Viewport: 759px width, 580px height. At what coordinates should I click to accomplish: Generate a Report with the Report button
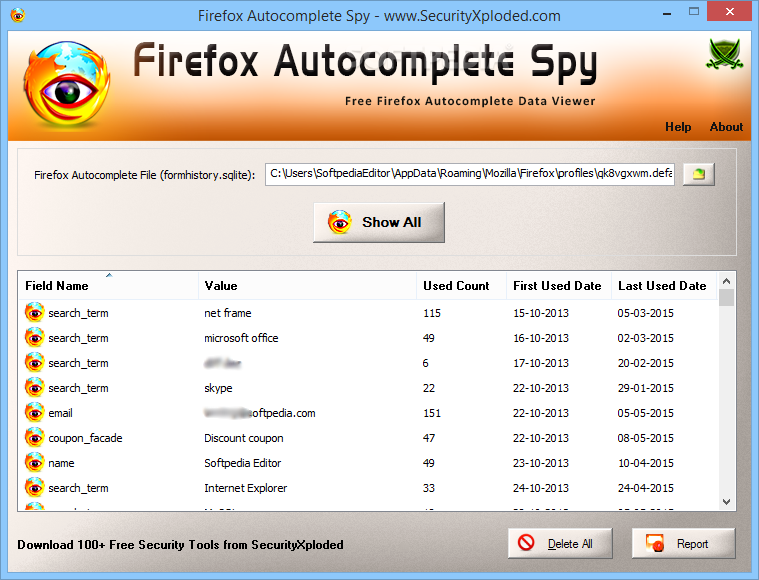pyautogui.click(x=683, y=543)
